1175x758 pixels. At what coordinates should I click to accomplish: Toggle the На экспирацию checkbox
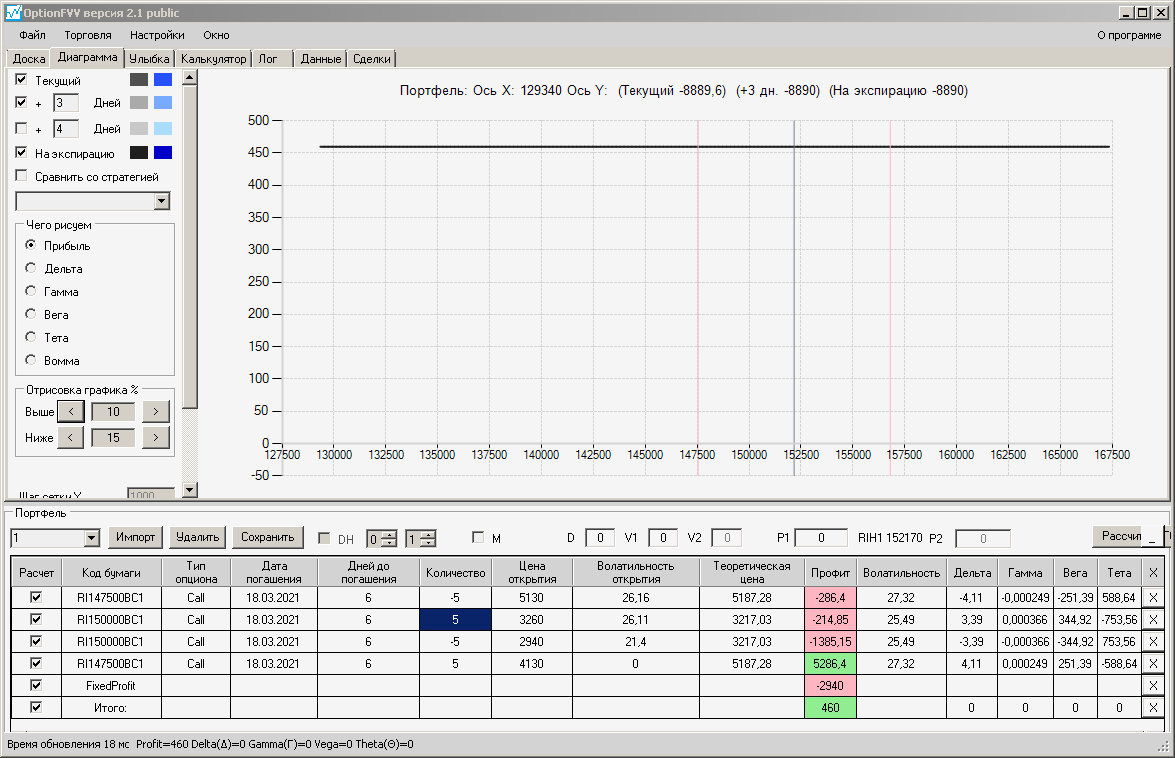coord(21,152)
